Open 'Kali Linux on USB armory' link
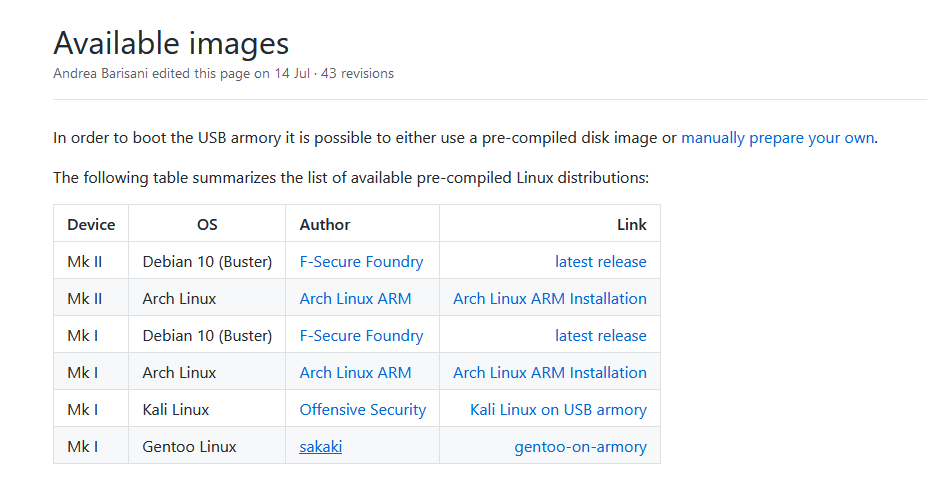The image size is (927, 482). tap(558, 409)
